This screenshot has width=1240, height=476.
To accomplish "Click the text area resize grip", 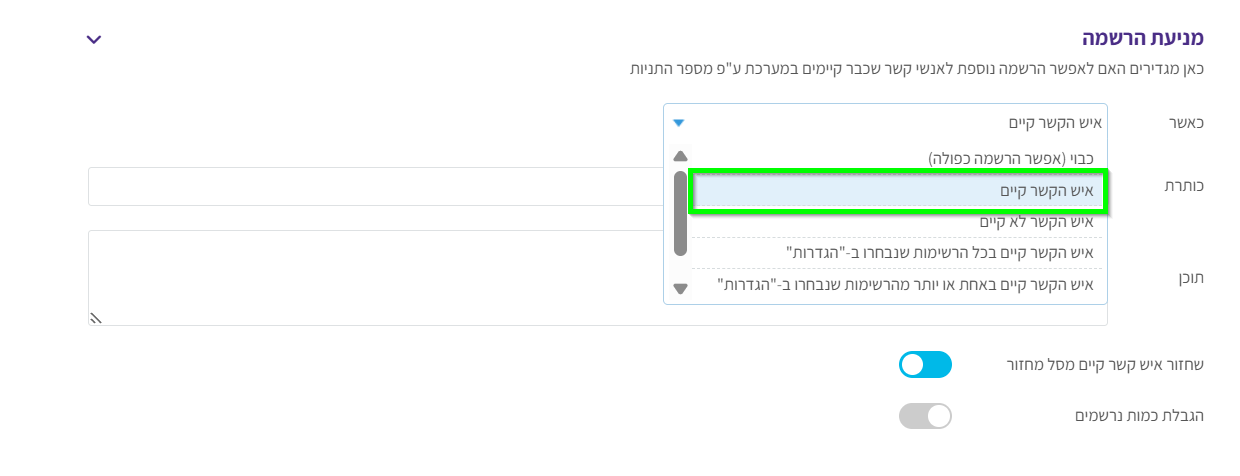I will pyautogui.click(x=97, y=318).
